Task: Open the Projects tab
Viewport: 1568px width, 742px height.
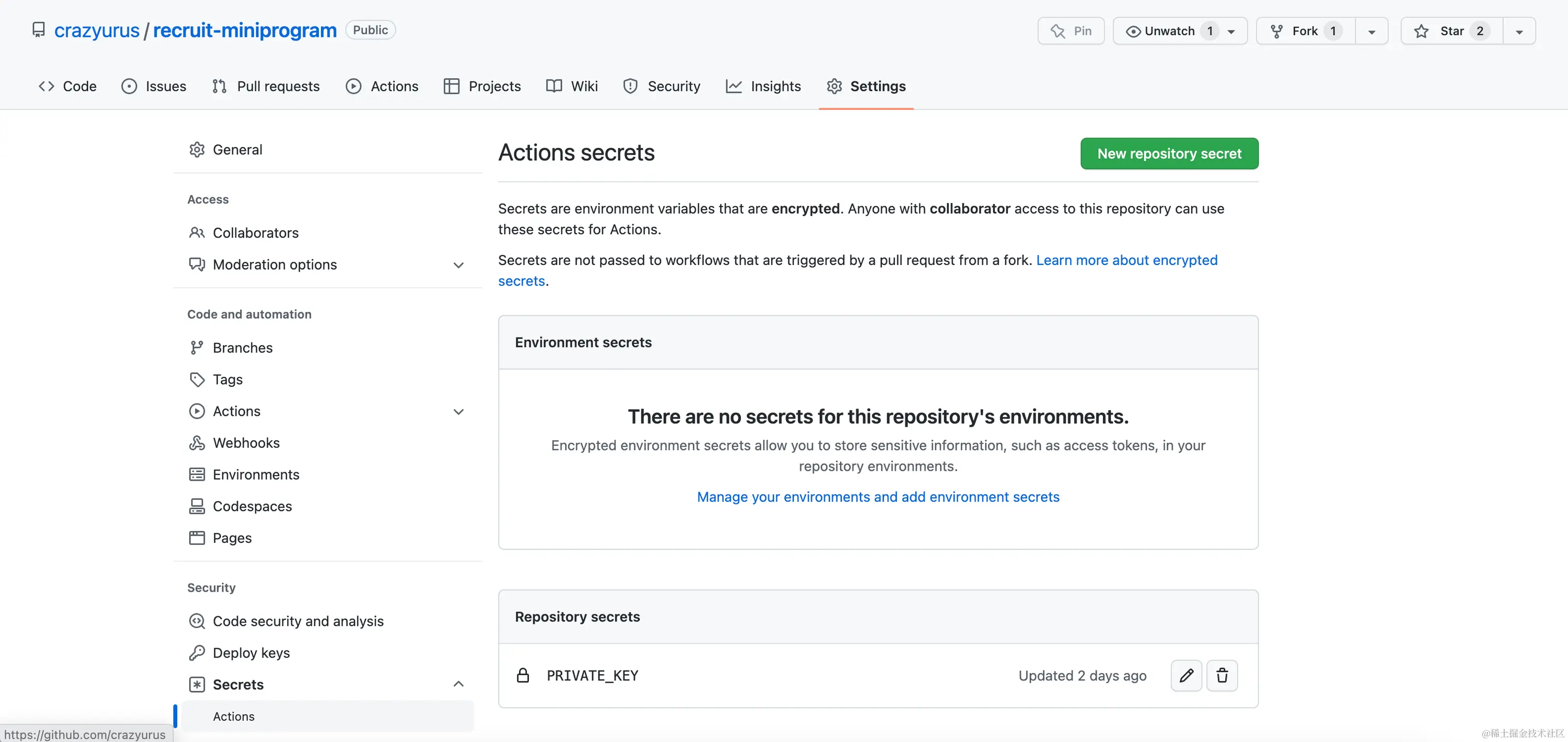Action: tap(482, 86)
